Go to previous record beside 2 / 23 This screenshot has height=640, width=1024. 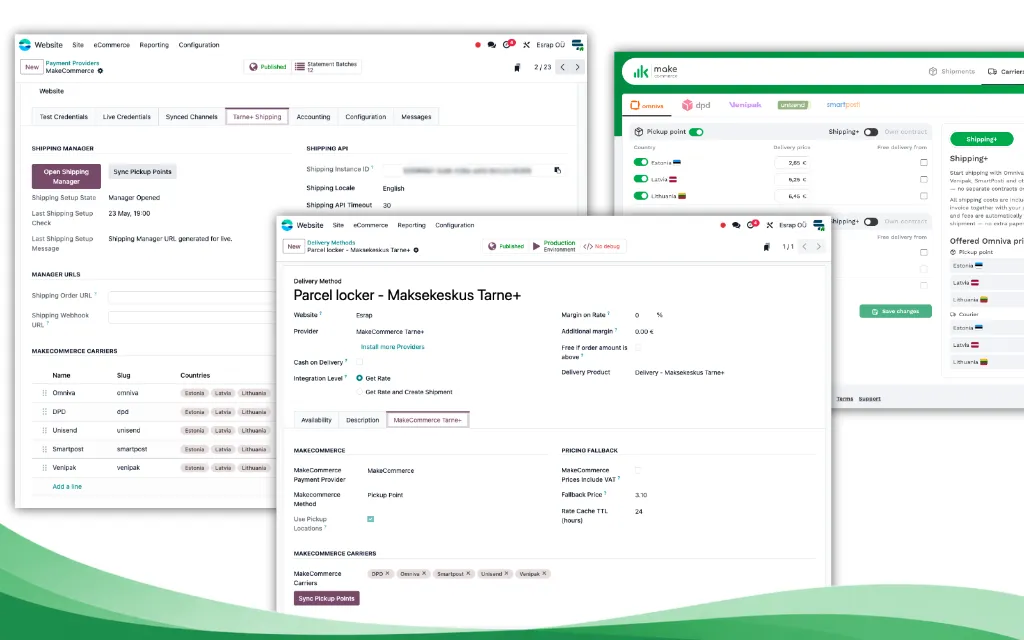(562, 67)
